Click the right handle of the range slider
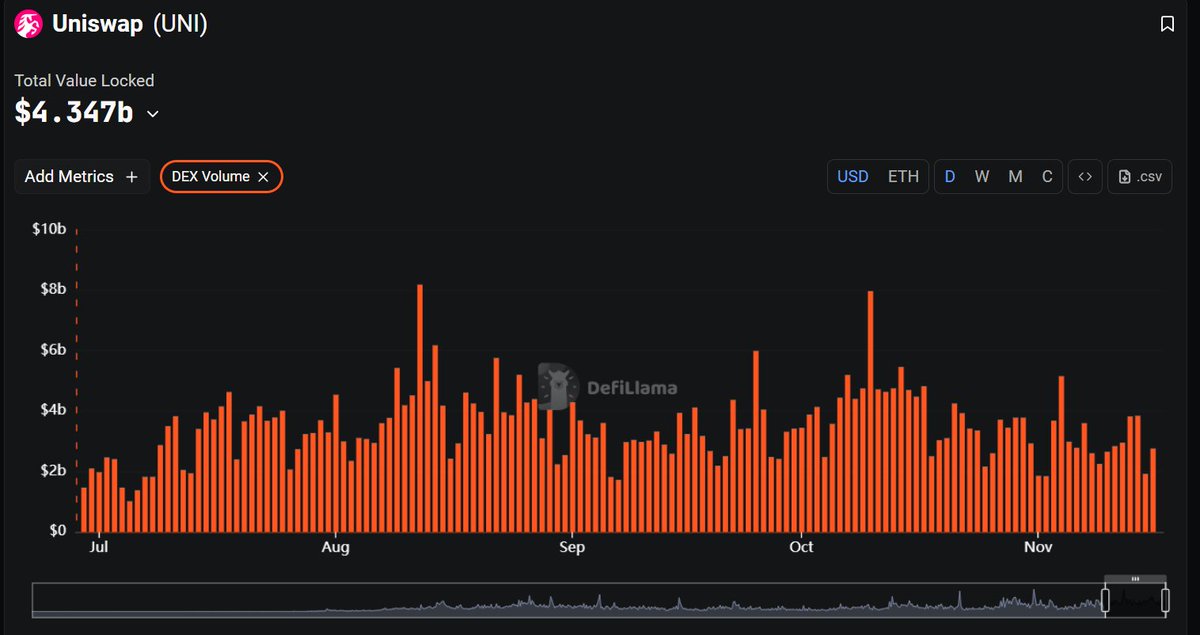Viewport: 1200px width, 635px height. pos(1165,600)
